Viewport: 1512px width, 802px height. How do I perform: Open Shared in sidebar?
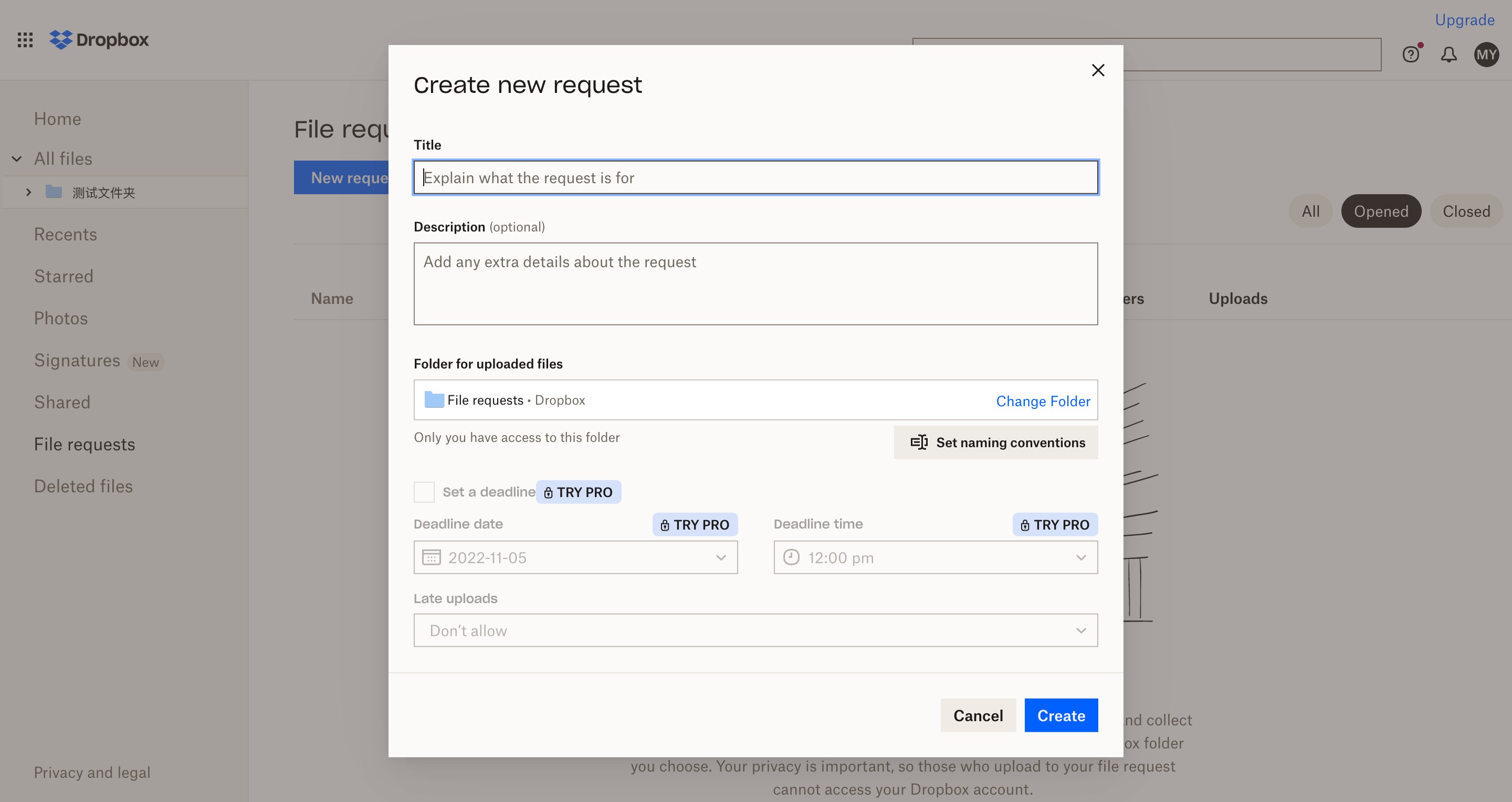tap(62, 403)
